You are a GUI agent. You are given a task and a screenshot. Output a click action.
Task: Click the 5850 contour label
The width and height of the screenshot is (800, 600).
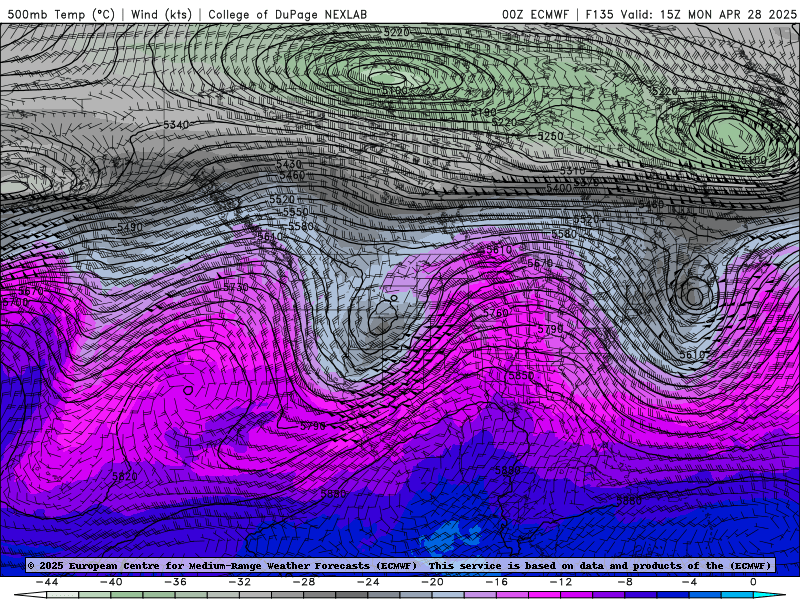tap(521, 376)
